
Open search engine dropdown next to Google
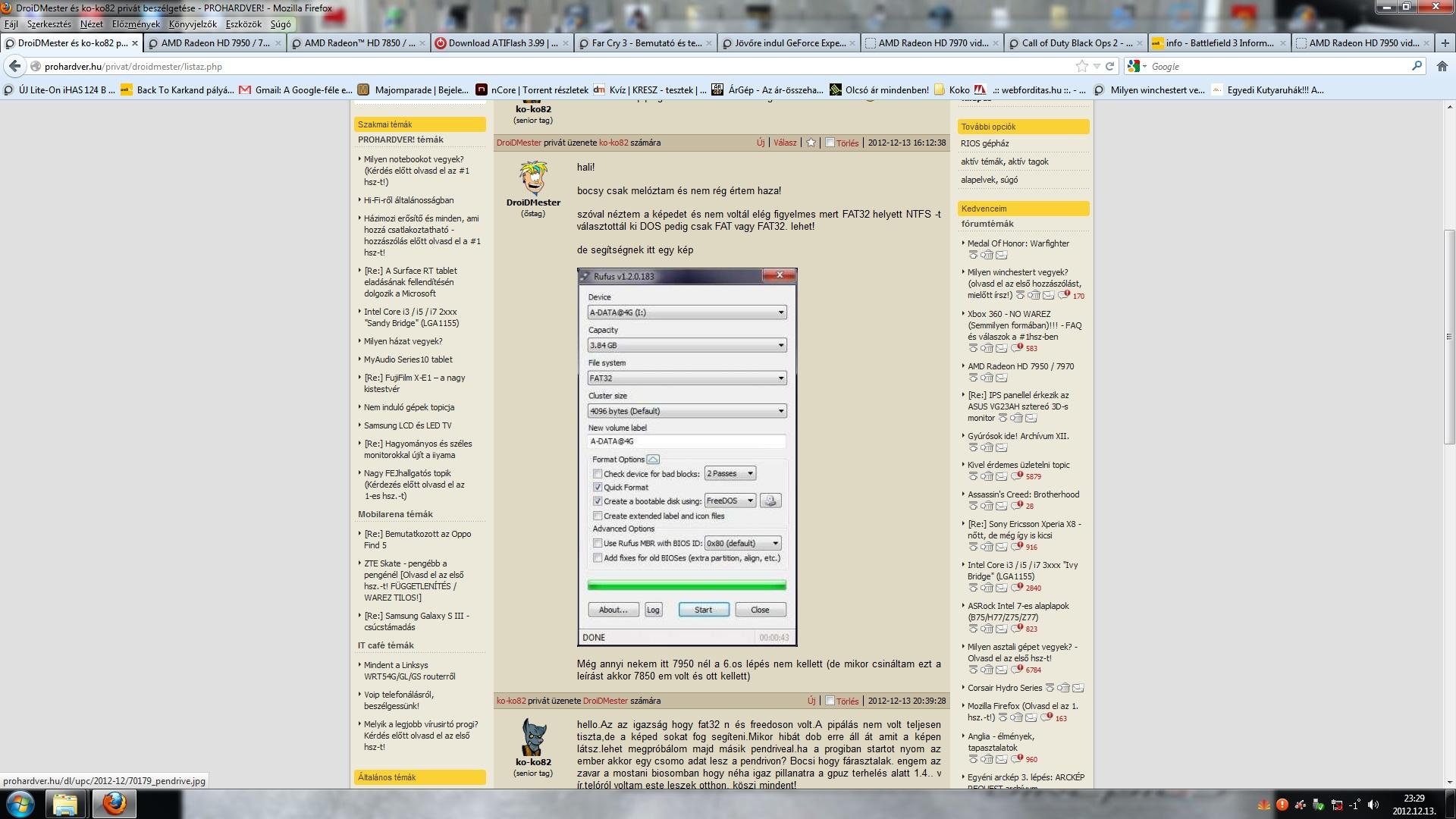pos(1137,67)
